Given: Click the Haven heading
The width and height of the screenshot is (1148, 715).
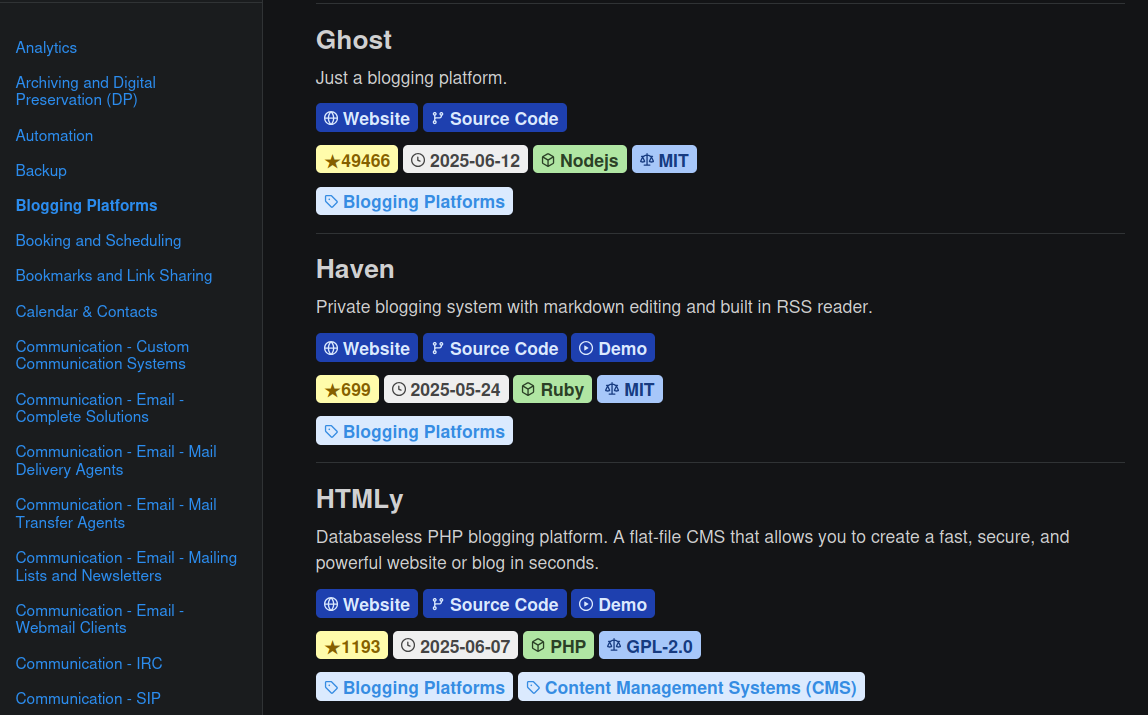Looking at the screenshot, I should tap(355, 269).
